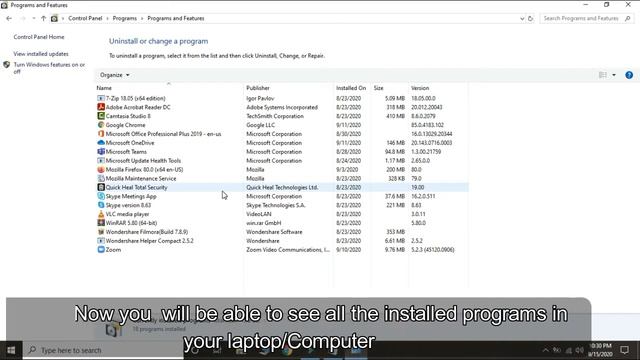Click publisher Zoom Video Communications

[x=288, y=249]
